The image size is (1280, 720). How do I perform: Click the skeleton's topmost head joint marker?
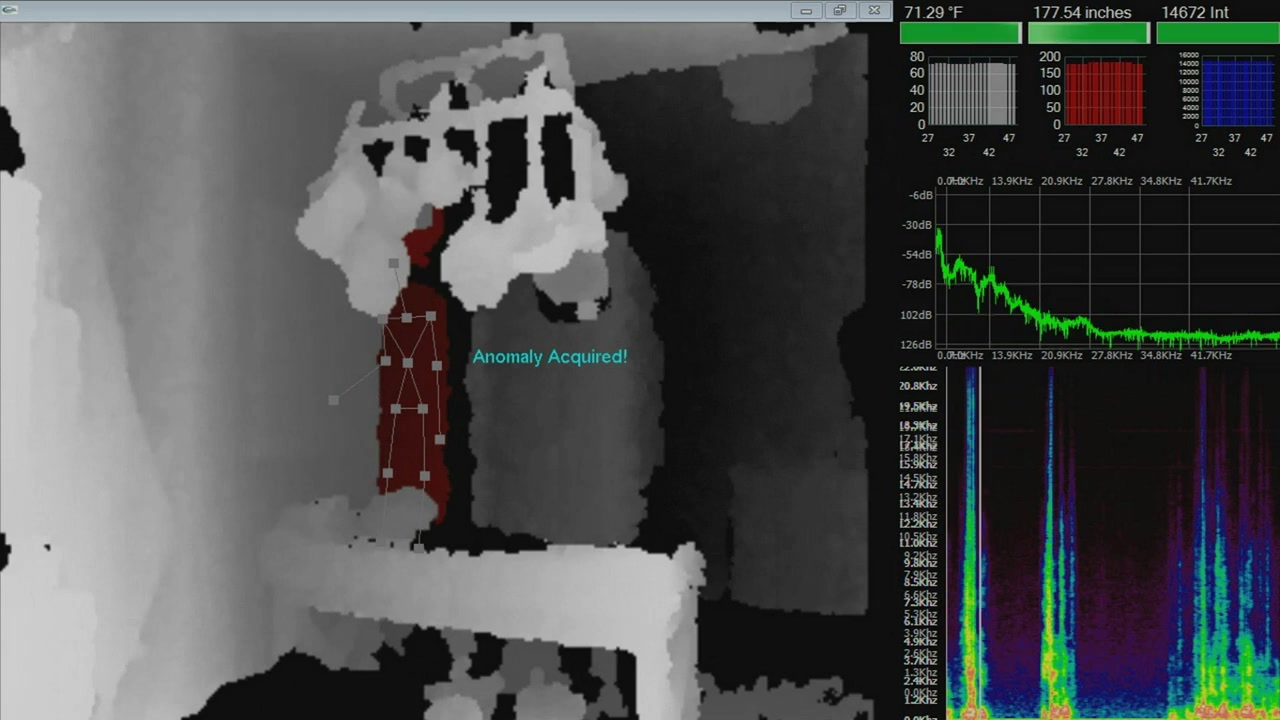click(x=394, y=264)
